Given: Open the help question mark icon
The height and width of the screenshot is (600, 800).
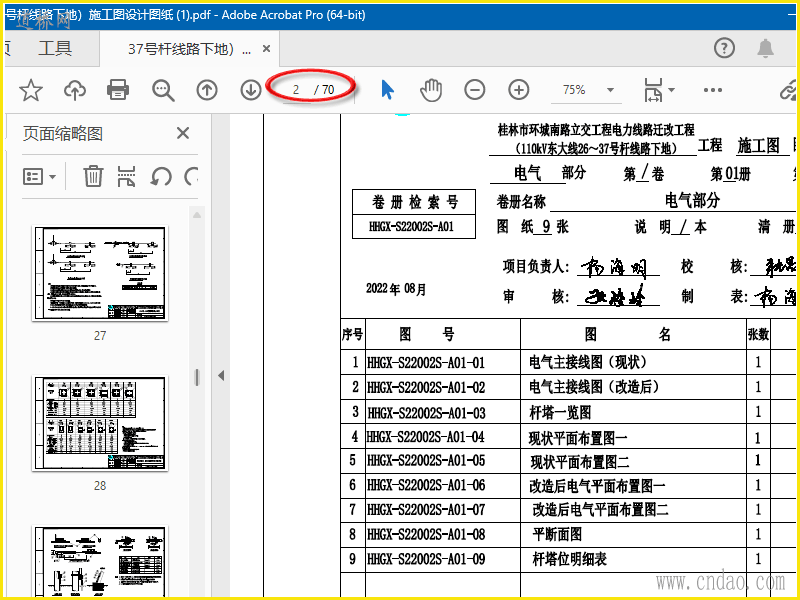Looking at the screenshot, I should point(724,48).
